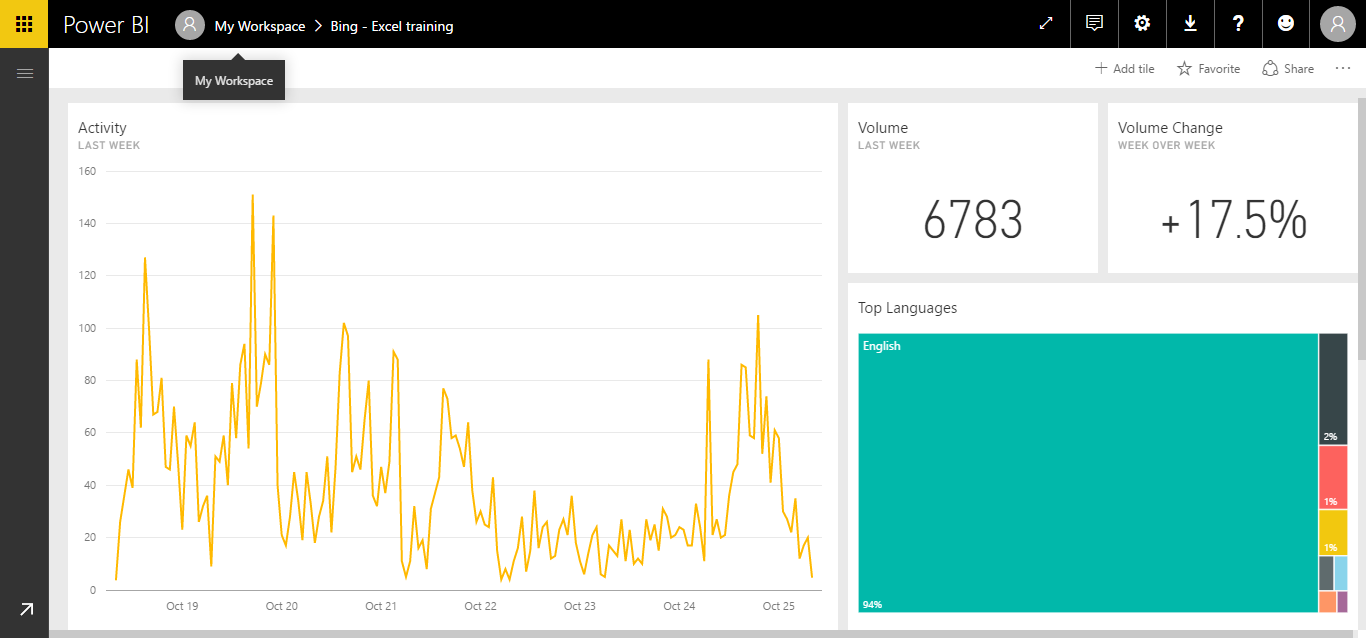Toggle Favorite for this dashboard
This screenshot has width=1366, height=638.
[x=1207, y=68]
